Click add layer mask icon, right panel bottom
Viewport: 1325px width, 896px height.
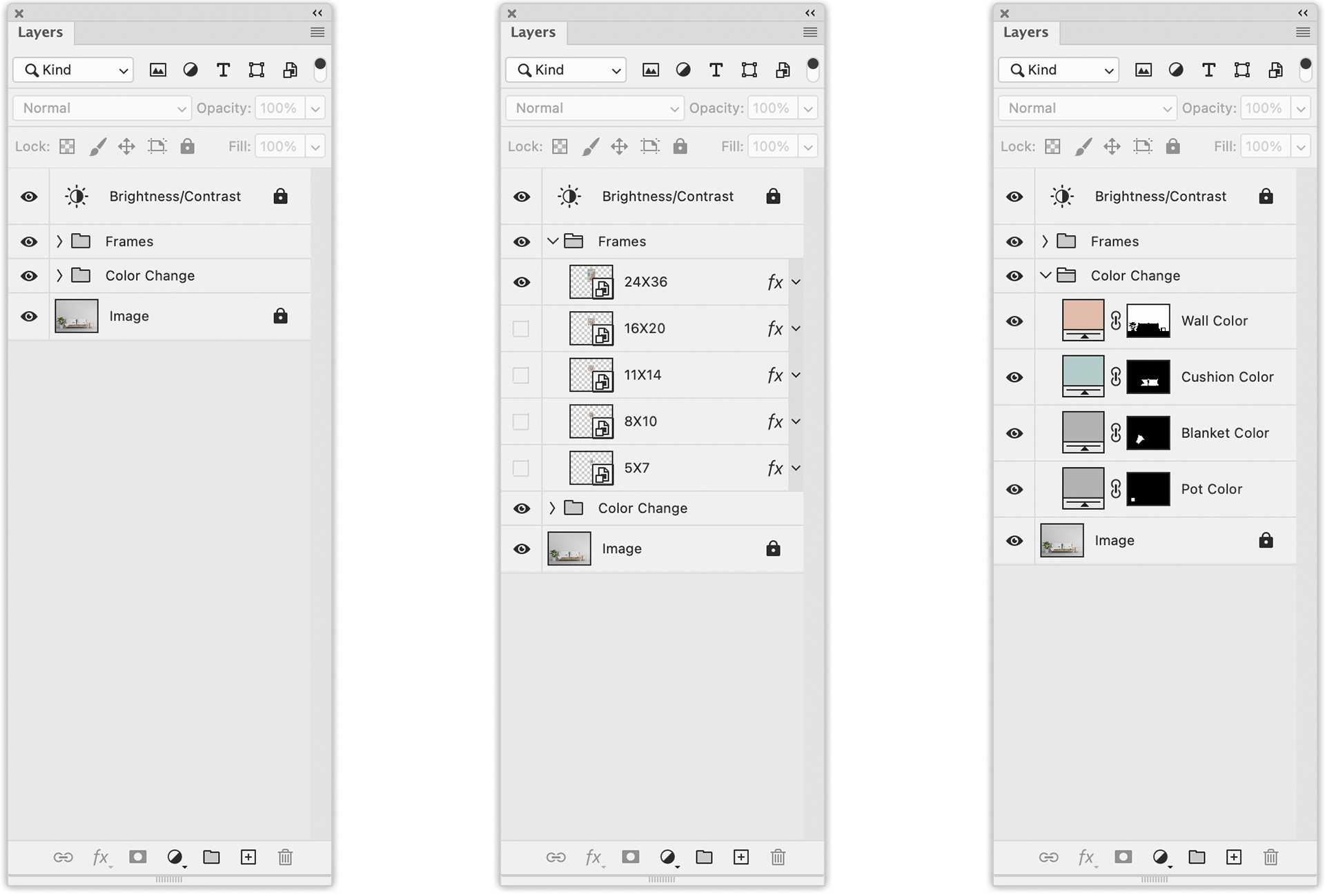click(1123, 857)
